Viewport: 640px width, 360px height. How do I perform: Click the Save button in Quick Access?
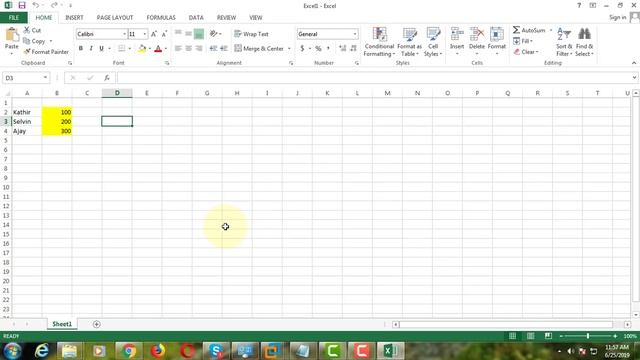22,5
